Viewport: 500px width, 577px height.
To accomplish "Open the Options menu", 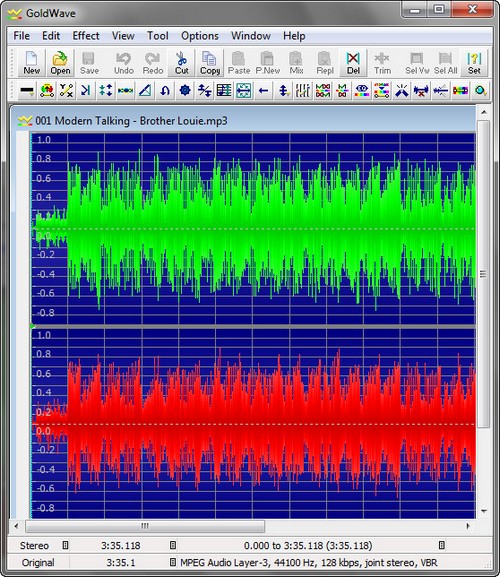I will (200, 36).
